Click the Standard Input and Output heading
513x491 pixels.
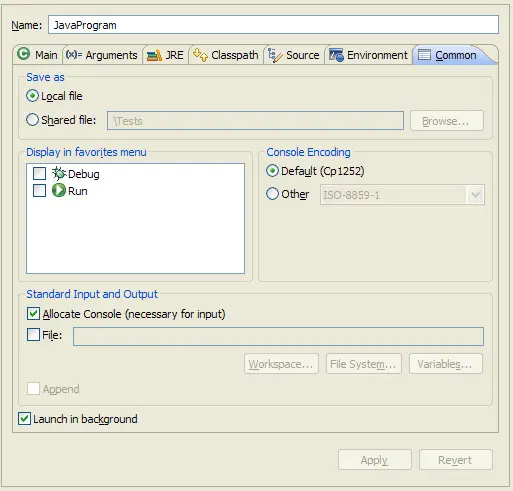tap(92, 294)
